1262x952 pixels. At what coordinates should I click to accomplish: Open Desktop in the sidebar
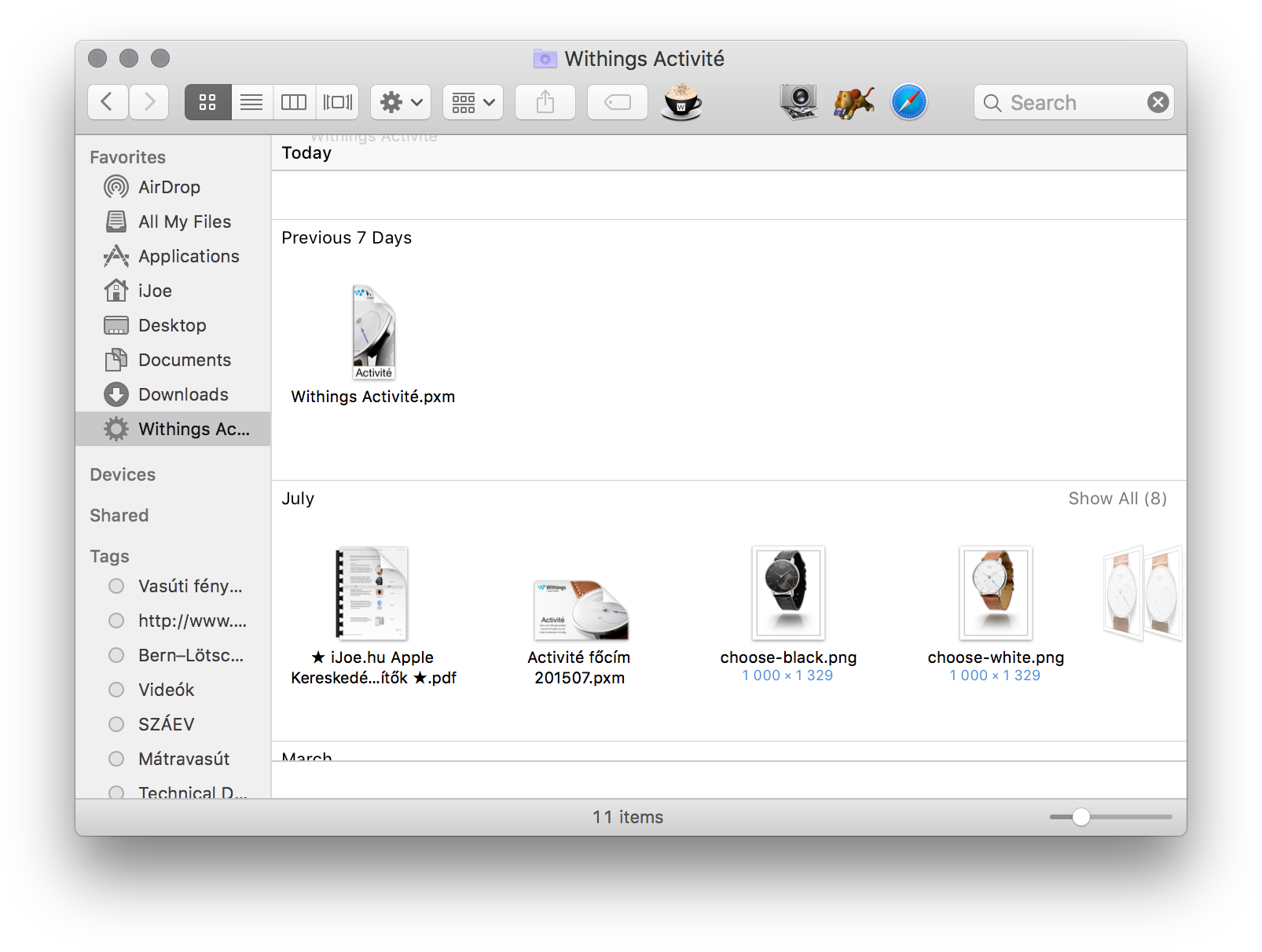[173, 325]
